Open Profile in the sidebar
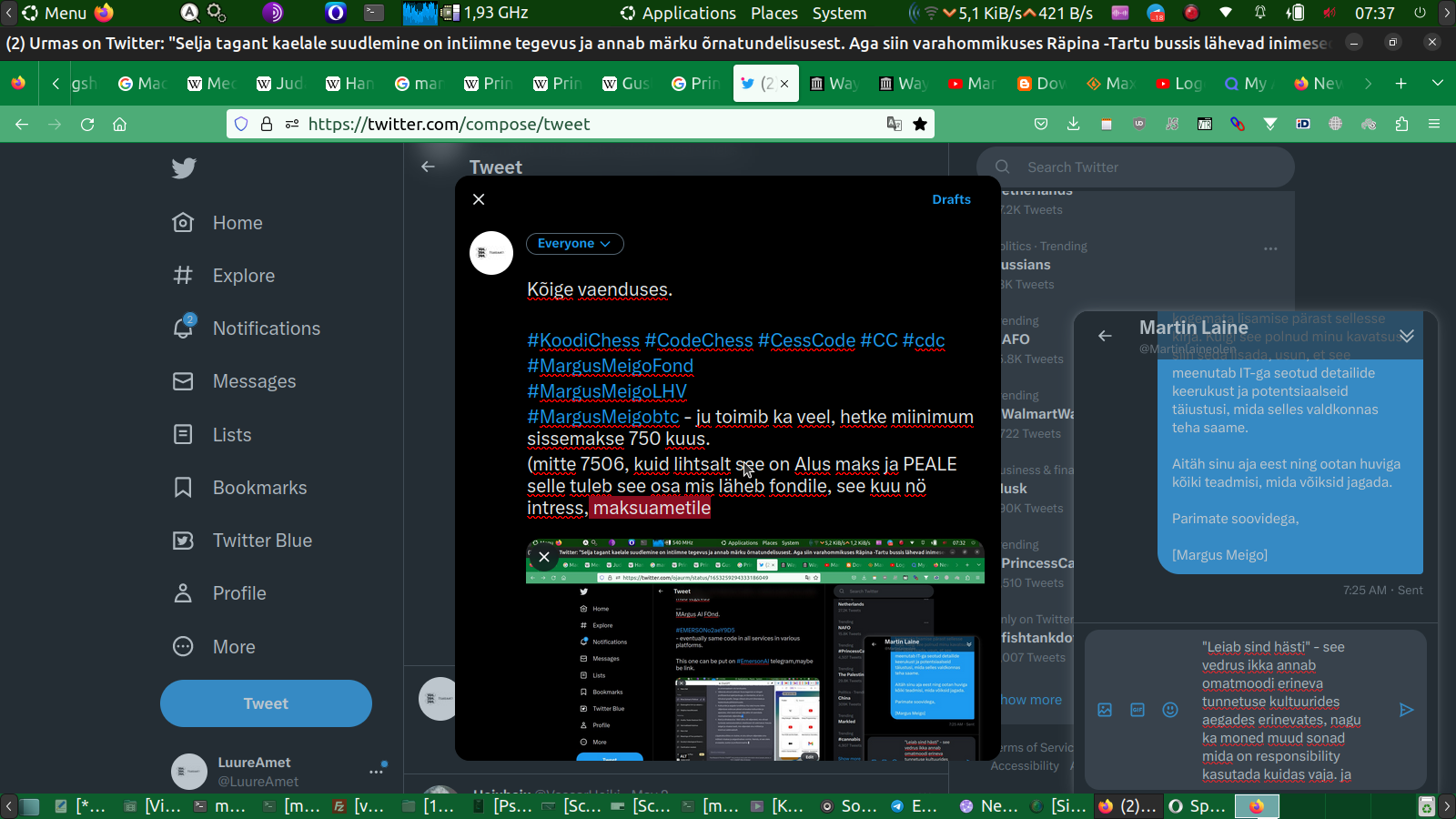Screen dimensions: 1456x819 (x=219, y=593)
